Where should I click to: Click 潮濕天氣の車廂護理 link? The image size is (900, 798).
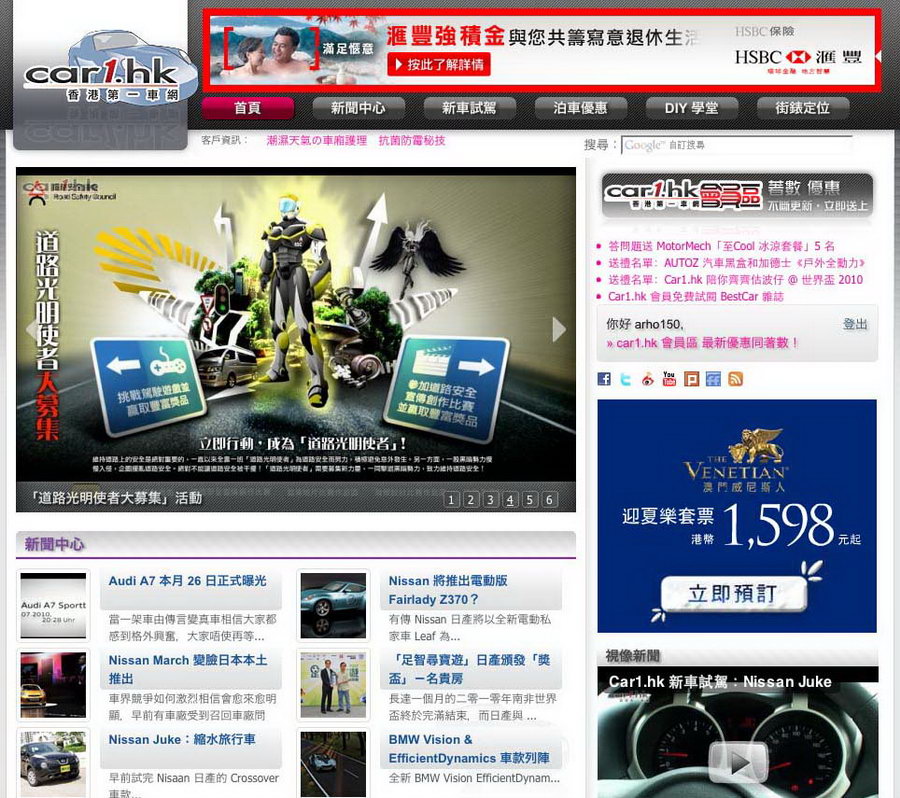[x=316, y=140]
